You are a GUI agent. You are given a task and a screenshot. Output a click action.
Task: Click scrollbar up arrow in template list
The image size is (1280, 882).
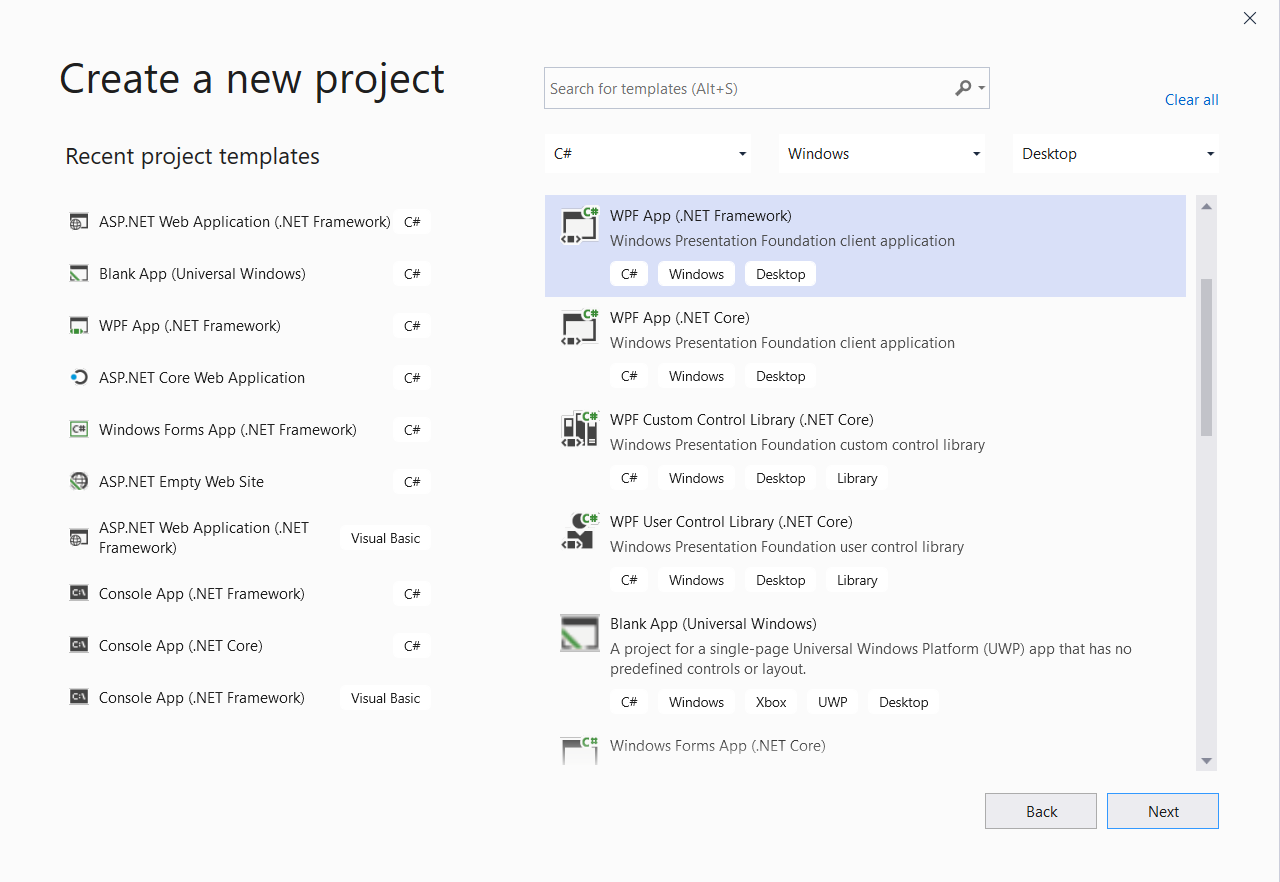[1207, 206]
